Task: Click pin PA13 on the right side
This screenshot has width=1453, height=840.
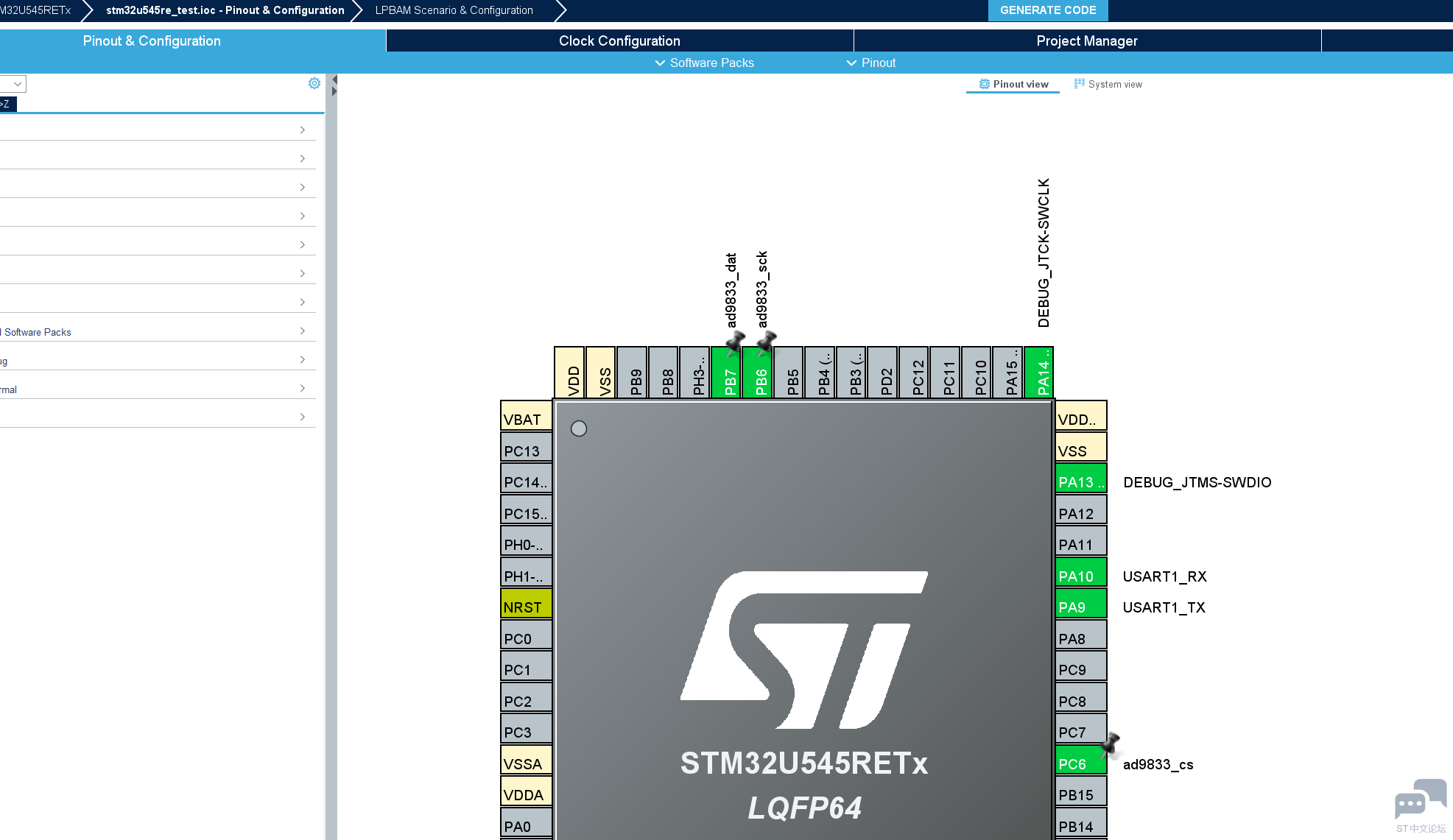Action: 1081,478
